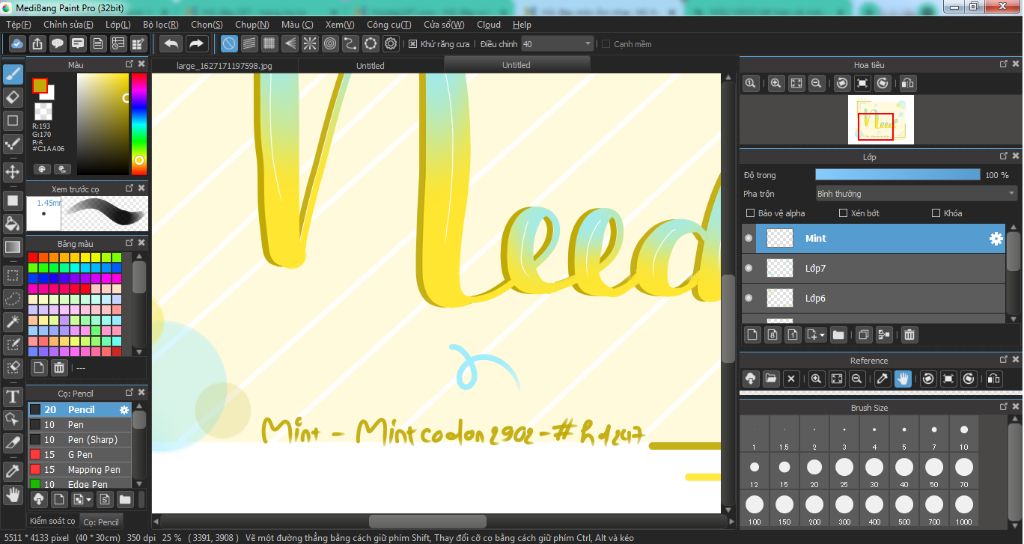
Task: Select the Lasso tool
Action: point(12,298)
